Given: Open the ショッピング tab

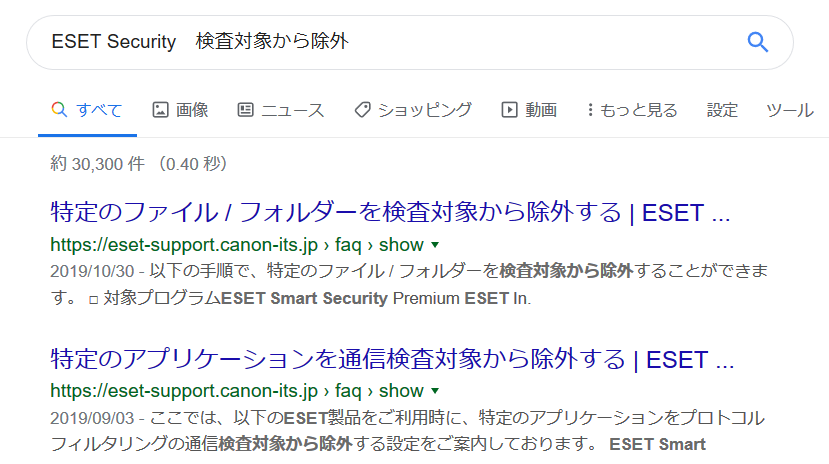Looking at the screenshot, I should tap(424, 110).
